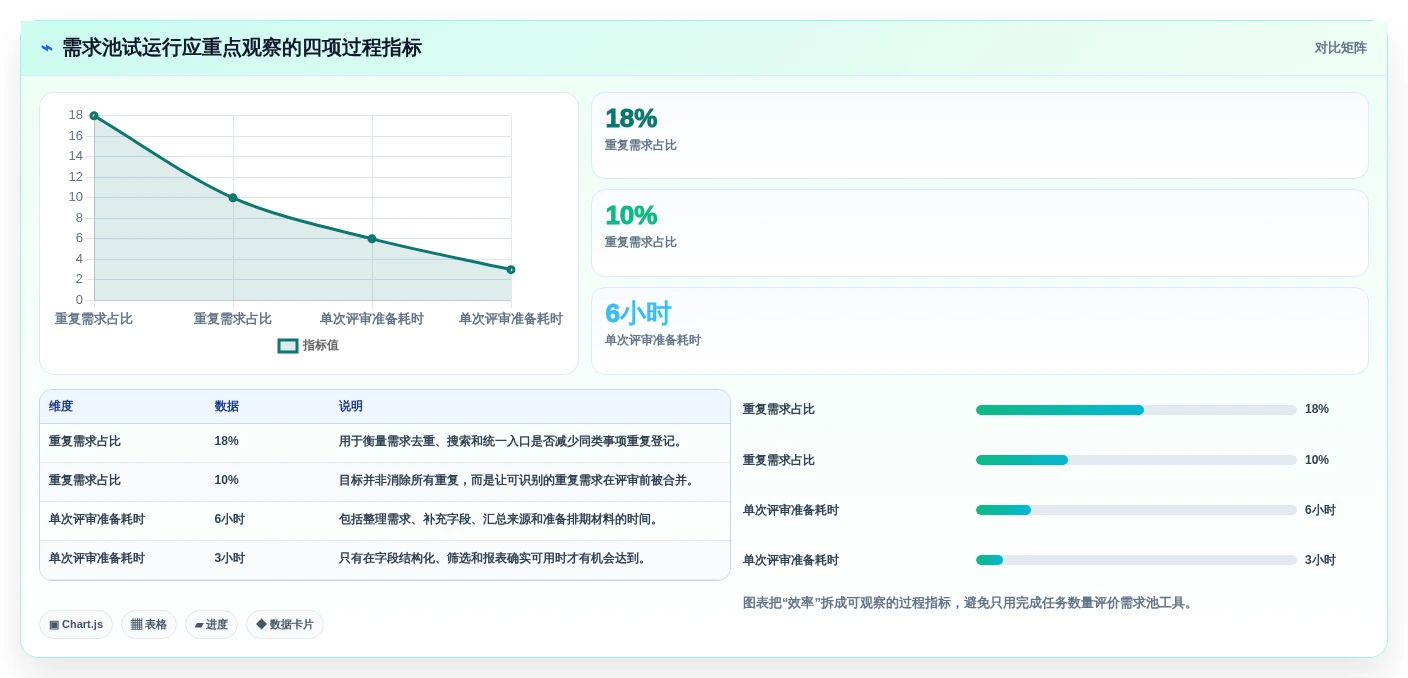Click the lightning bolt icon beside the title
This screenshot has height=678, width=1408.
point(47,48)
